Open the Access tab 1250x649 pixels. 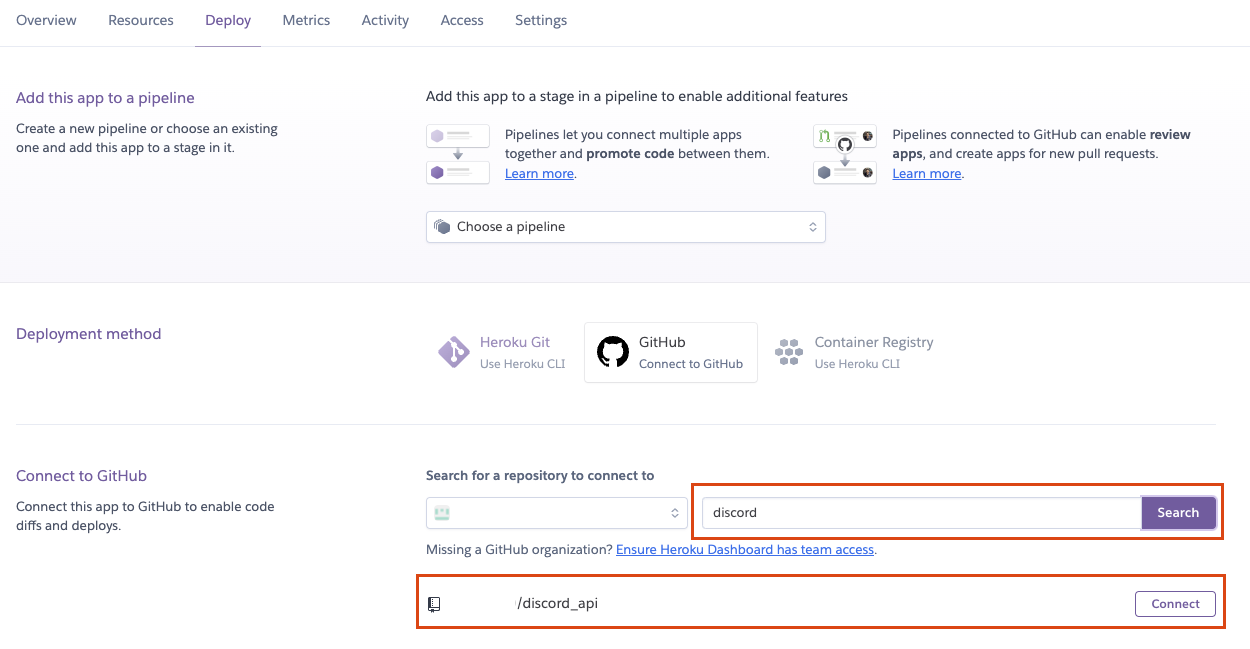pos(462,20)
